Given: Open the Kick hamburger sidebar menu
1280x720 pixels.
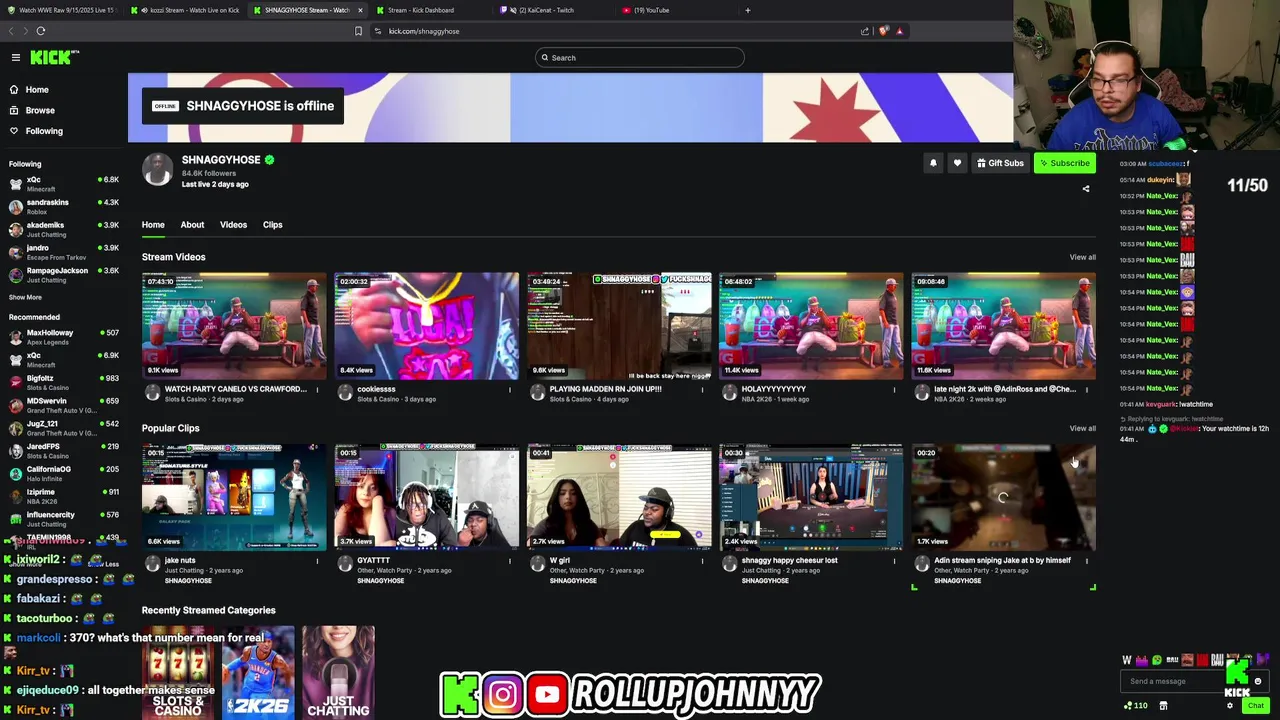Looking at the screenshot, I should coord(16,57).
